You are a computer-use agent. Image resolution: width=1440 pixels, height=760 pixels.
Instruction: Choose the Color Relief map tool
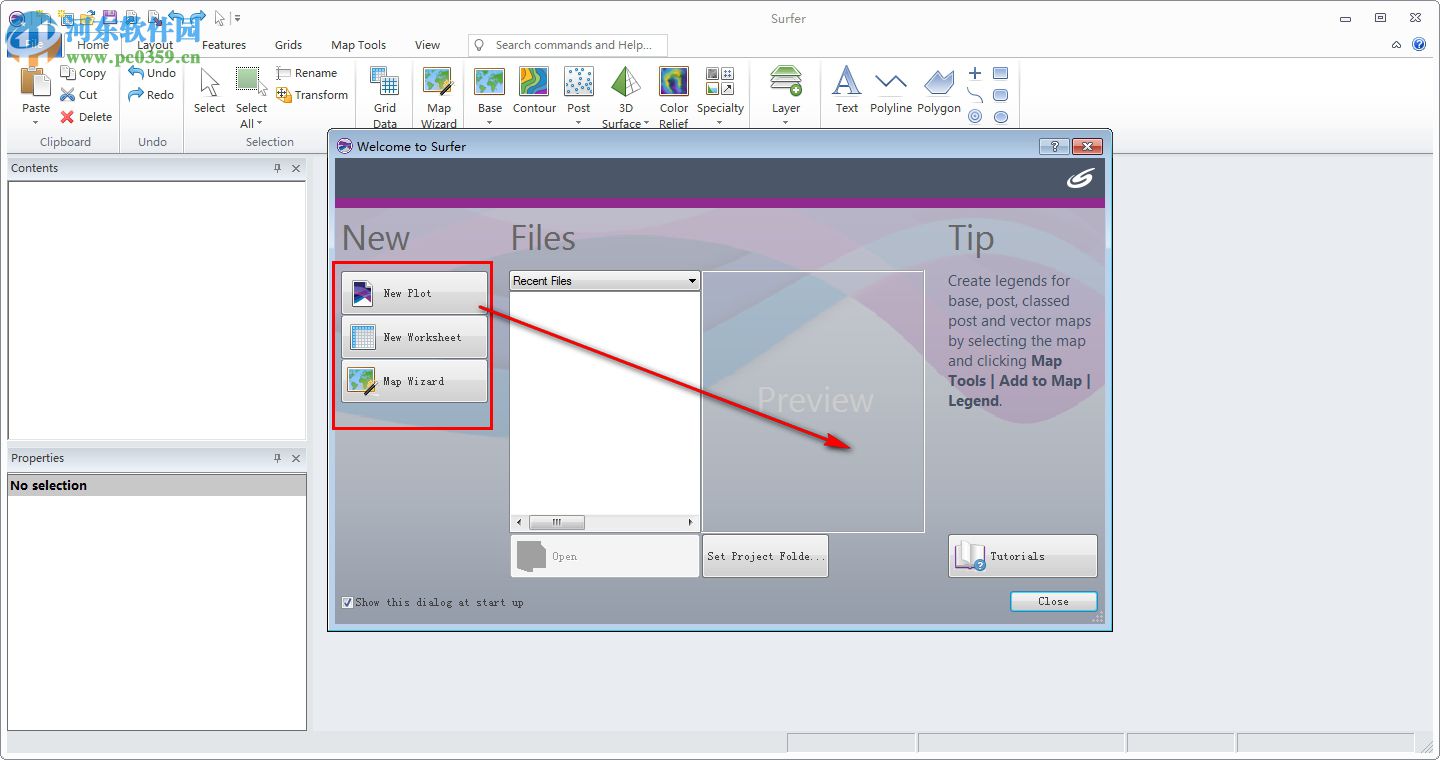(674, 98)
